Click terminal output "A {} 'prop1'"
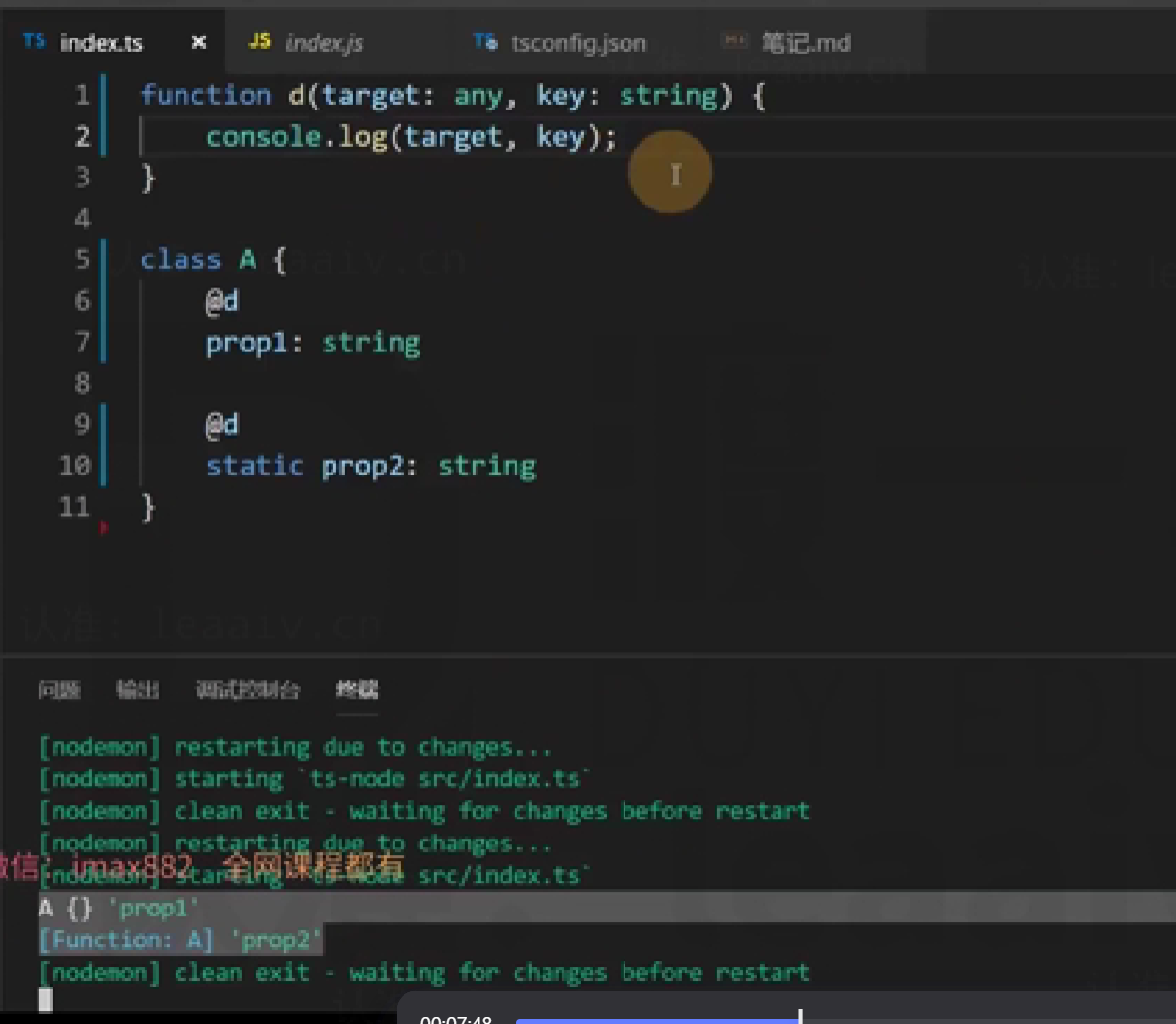This screenshot has height=1024, width=1176. coord(118,908)
